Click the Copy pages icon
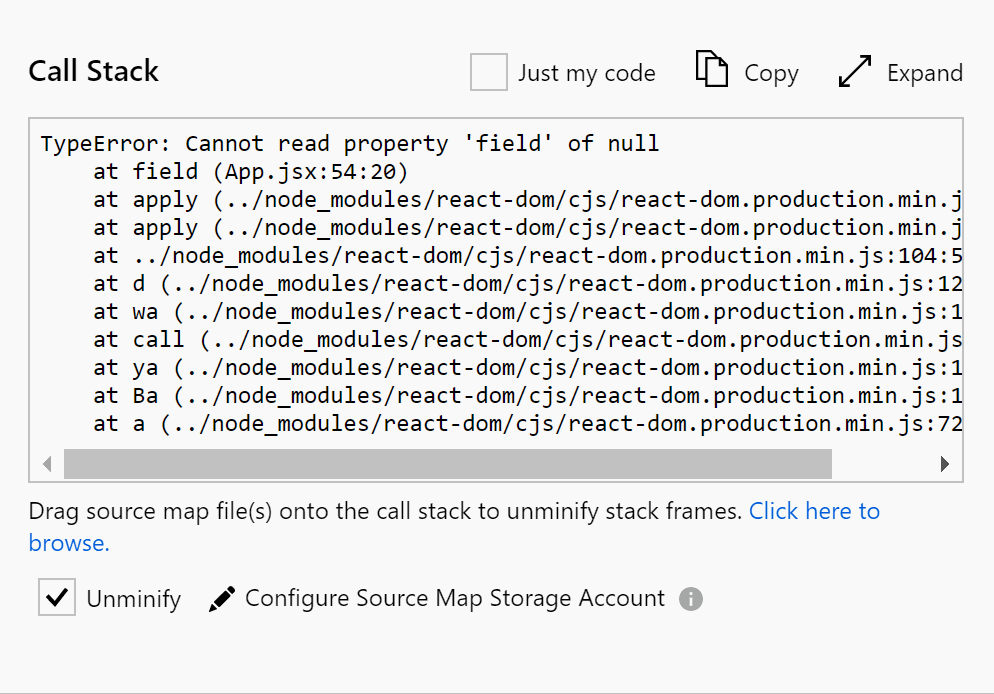994x694 pixels. 711,71
